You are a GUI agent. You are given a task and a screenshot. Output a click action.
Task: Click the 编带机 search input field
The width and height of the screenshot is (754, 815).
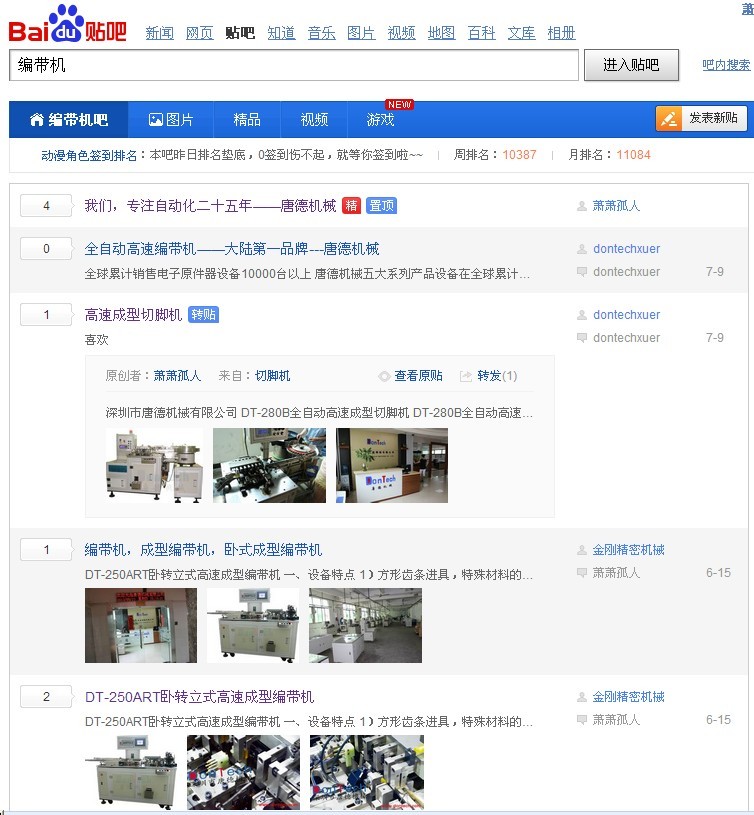(x=294, y=65)
